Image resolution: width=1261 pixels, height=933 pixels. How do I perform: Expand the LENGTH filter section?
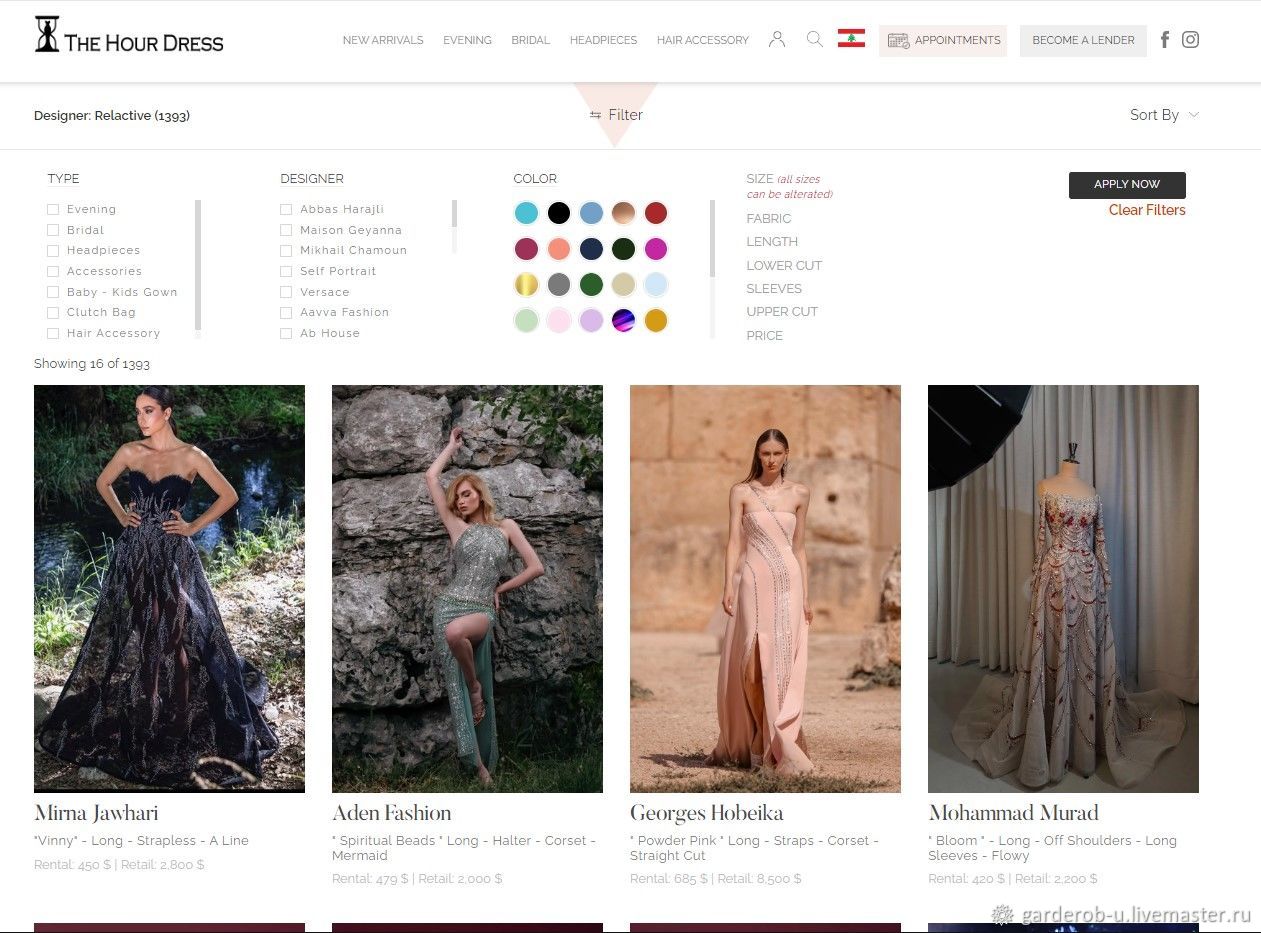[772, 241]
